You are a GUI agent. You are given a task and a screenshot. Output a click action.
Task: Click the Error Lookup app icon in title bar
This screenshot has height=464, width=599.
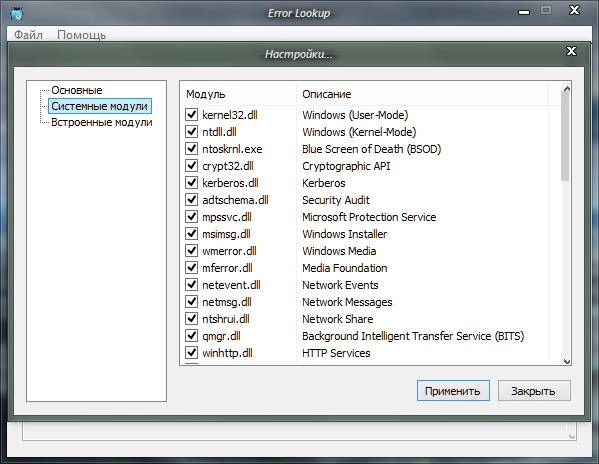[x=17, y=14]
